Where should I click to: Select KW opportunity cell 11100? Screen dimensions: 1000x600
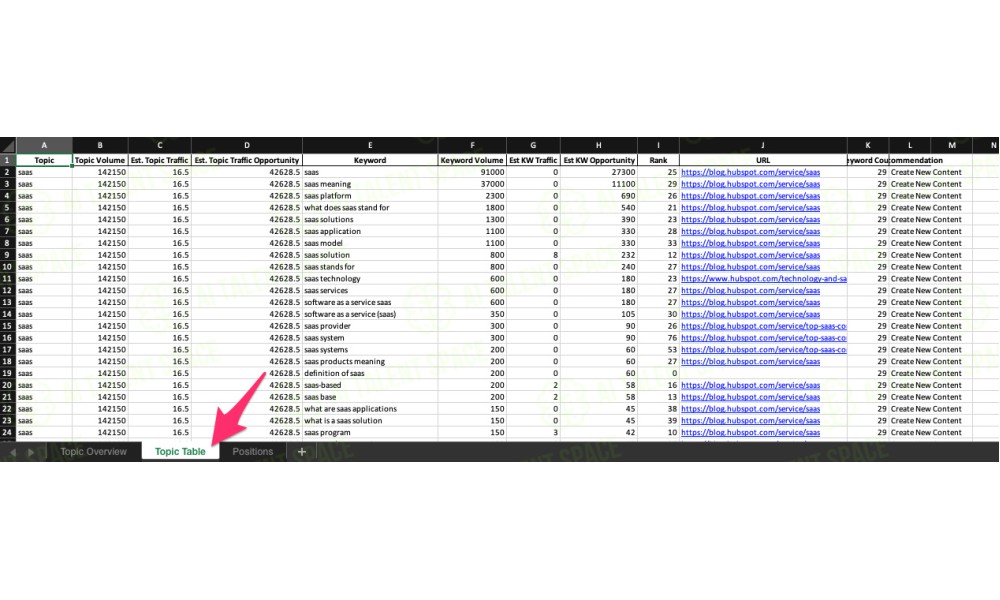pos(598,184)
